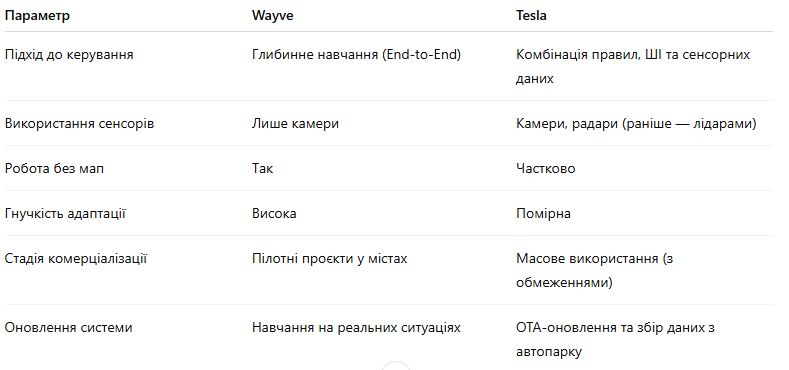Screen dimensions: 789x370
Task: Click the Лише камери cell
Action: [x=295, y=123]
